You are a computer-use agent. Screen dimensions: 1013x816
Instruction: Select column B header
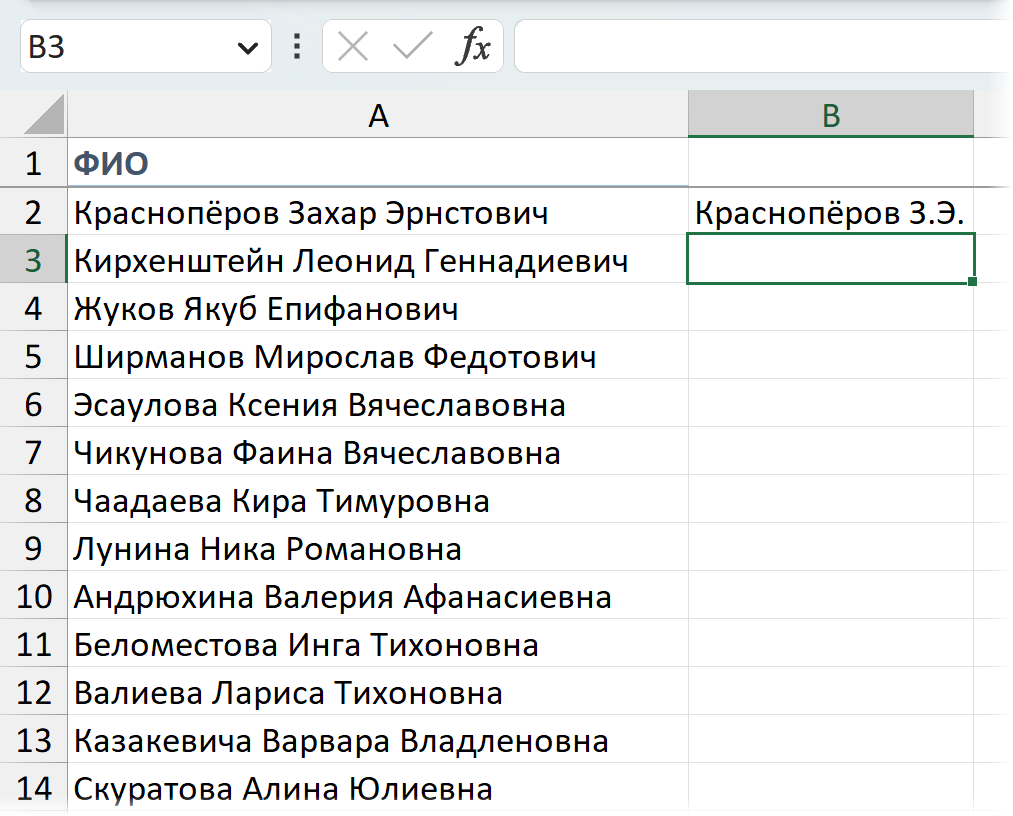tap(831, 114)
